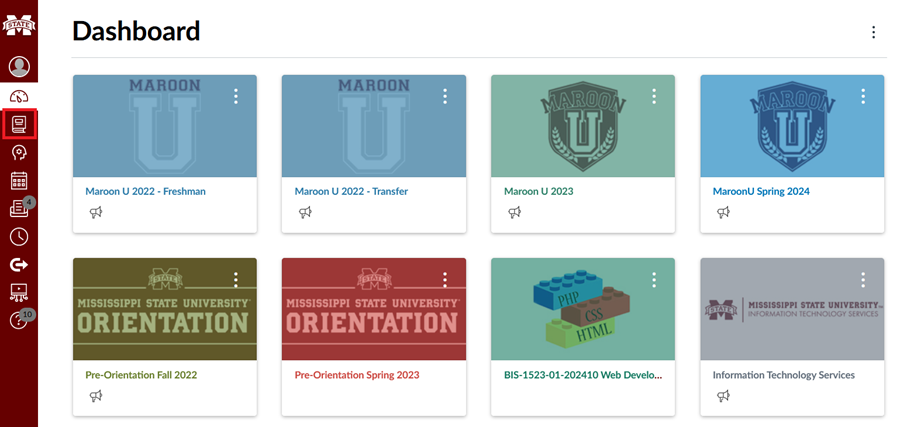This screenshot has height=427, width=900.
Task: Open the Inbox icon with badge 4
Action: [x=21, y=208]
